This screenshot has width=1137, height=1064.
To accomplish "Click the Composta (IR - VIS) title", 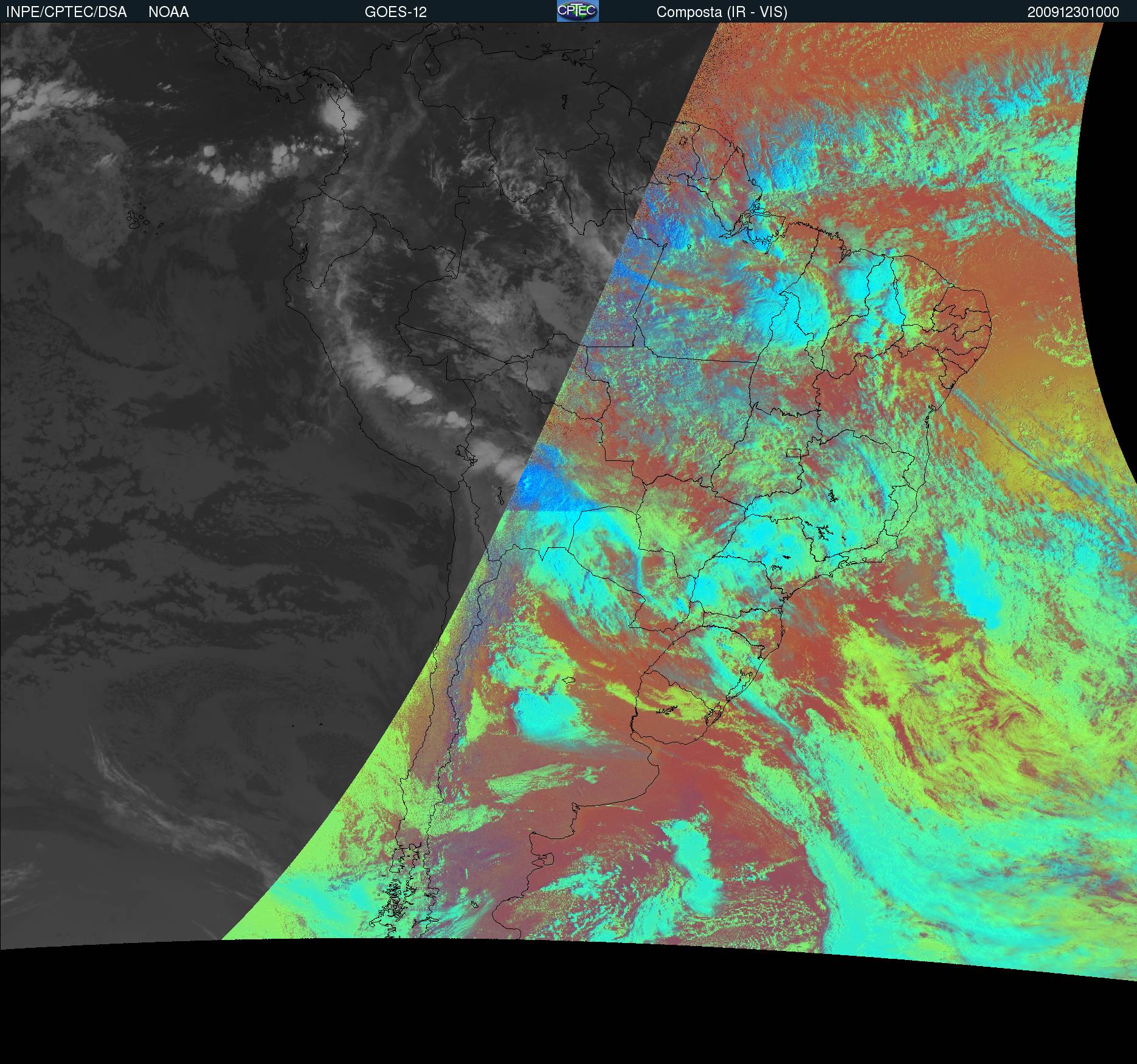I will point(722,12).
